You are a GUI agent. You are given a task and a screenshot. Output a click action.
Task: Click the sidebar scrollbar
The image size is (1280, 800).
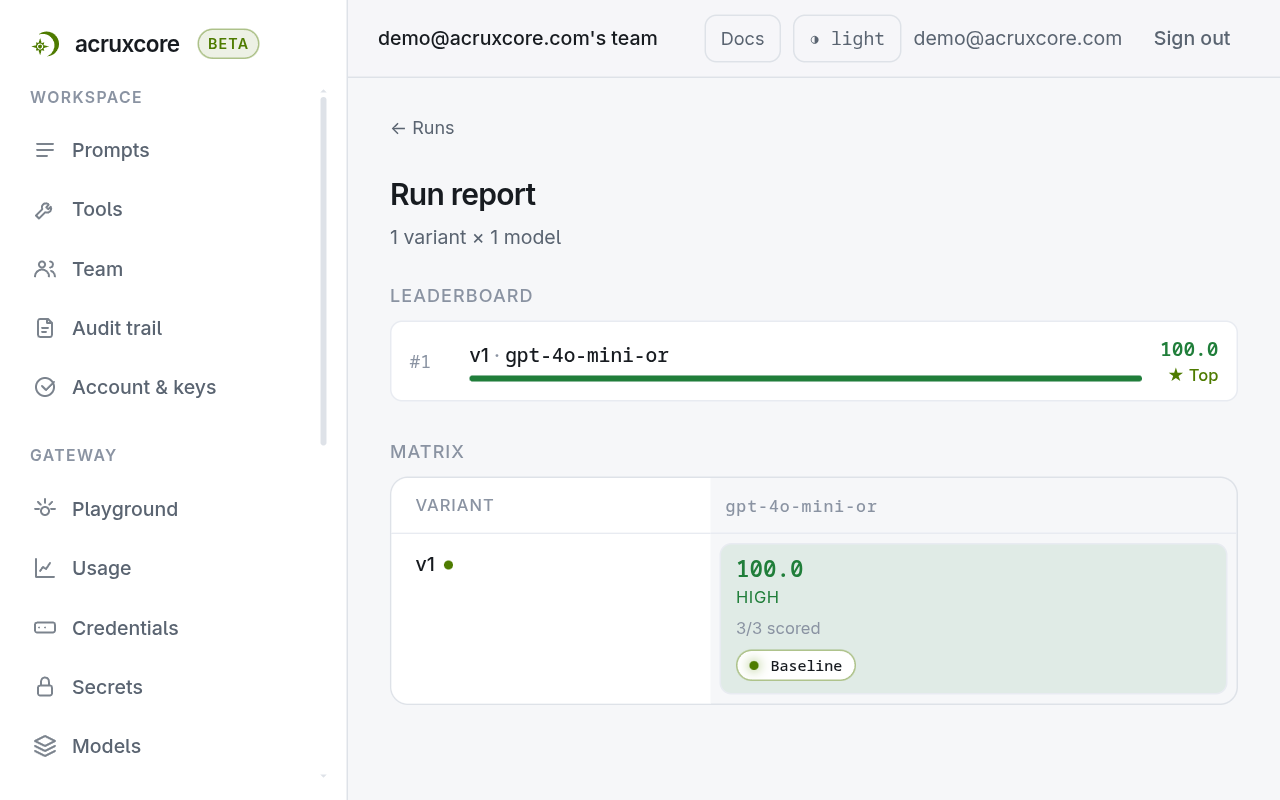[x=323, y=270]
